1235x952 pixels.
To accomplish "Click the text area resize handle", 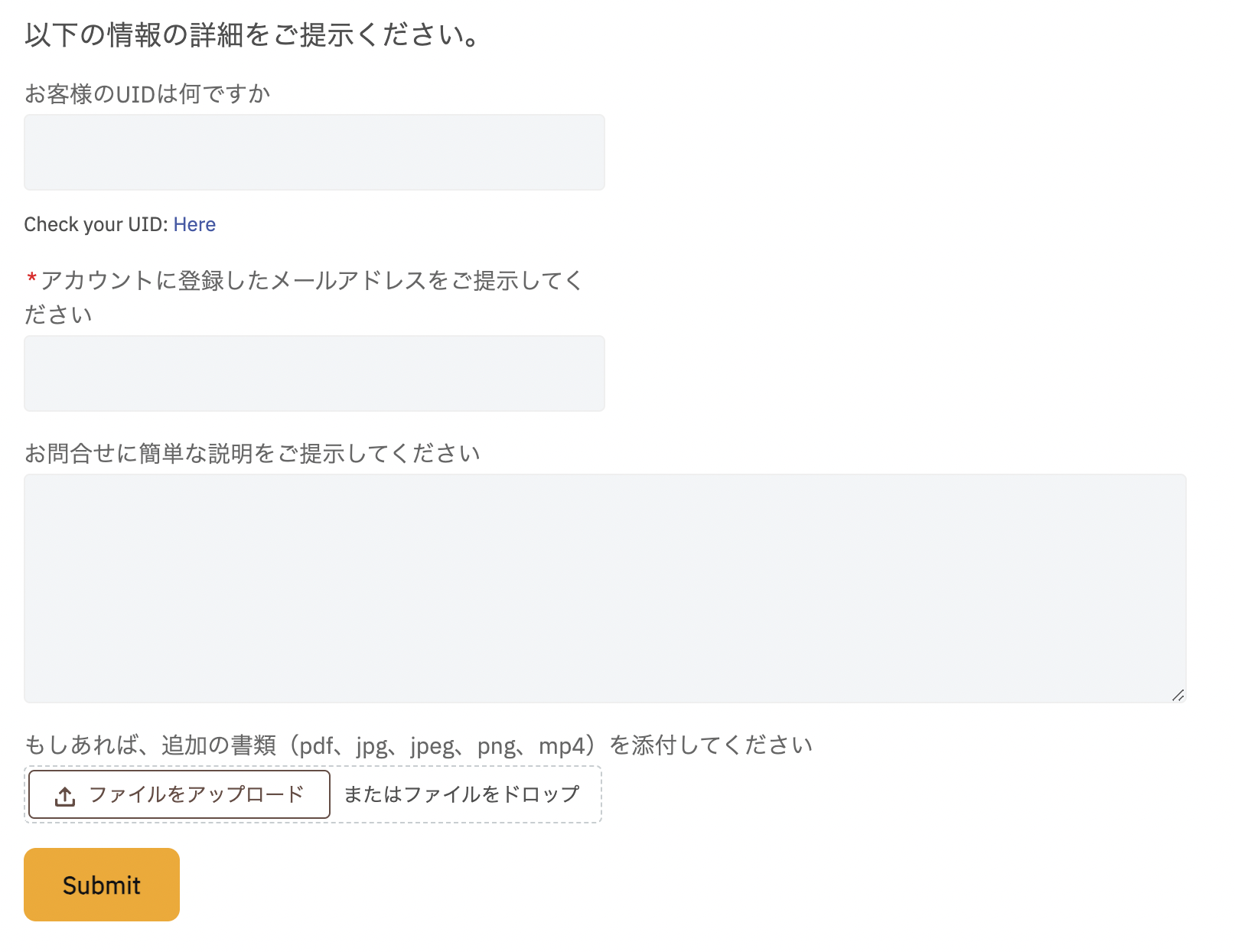I will pyautogui.click(x=1178, y=695).
